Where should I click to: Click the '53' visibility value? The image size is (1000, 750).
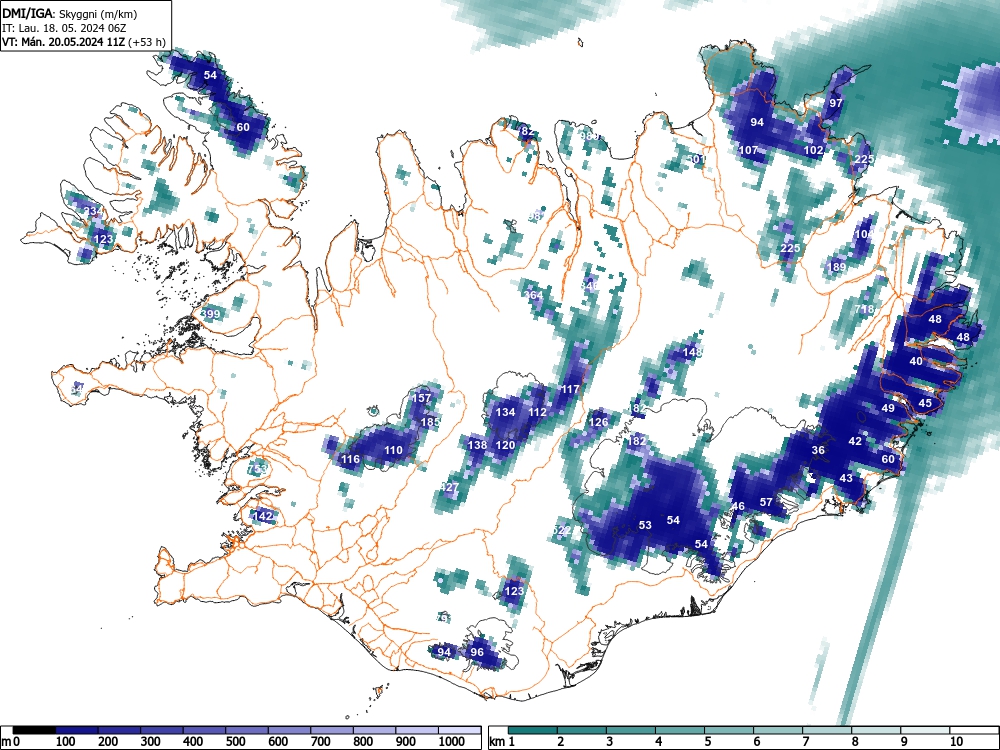645,526
